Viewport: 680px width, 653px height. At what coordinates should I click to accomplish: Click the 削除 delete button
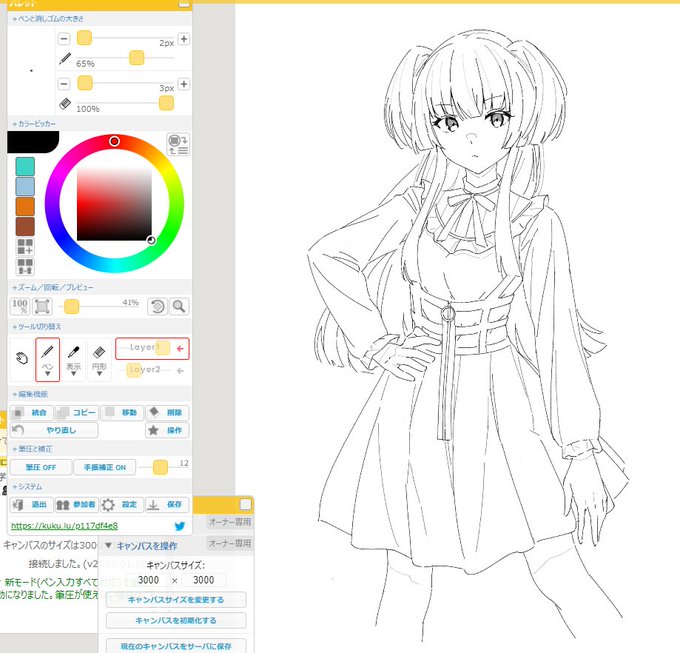(167, 412)
